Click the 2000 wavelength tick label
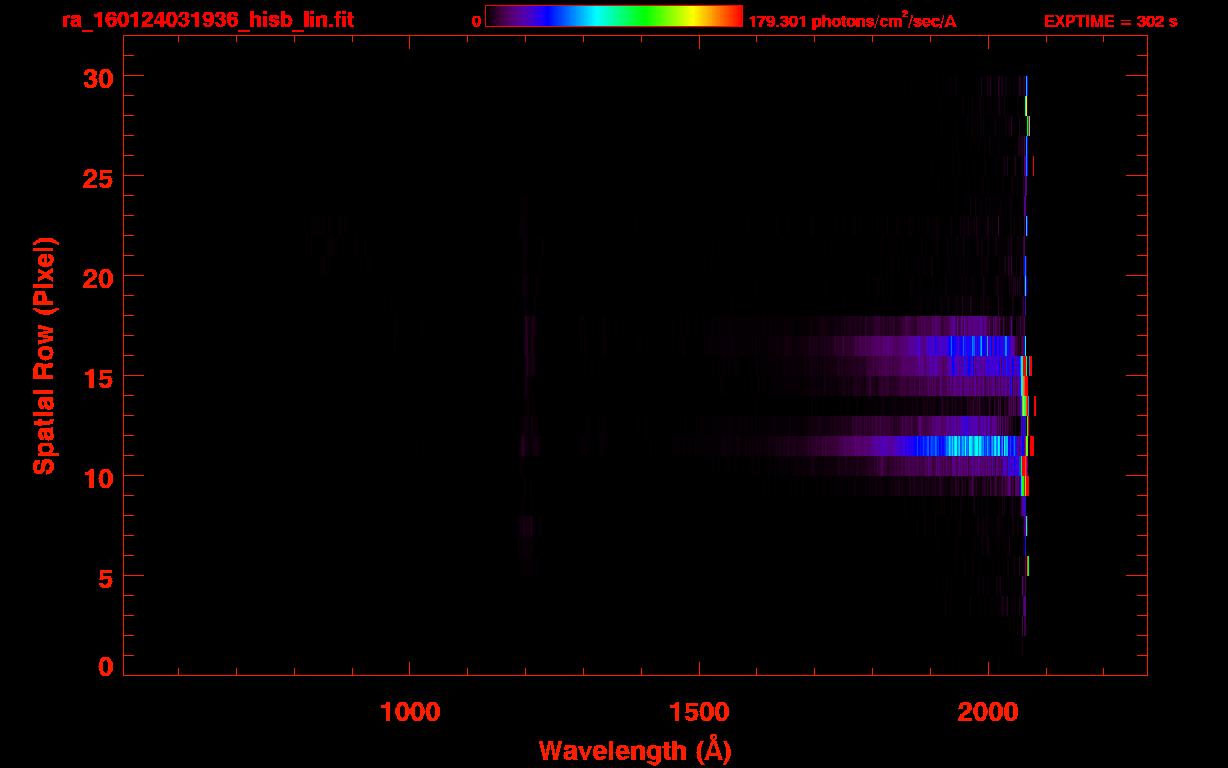 [x=988, y=712]
